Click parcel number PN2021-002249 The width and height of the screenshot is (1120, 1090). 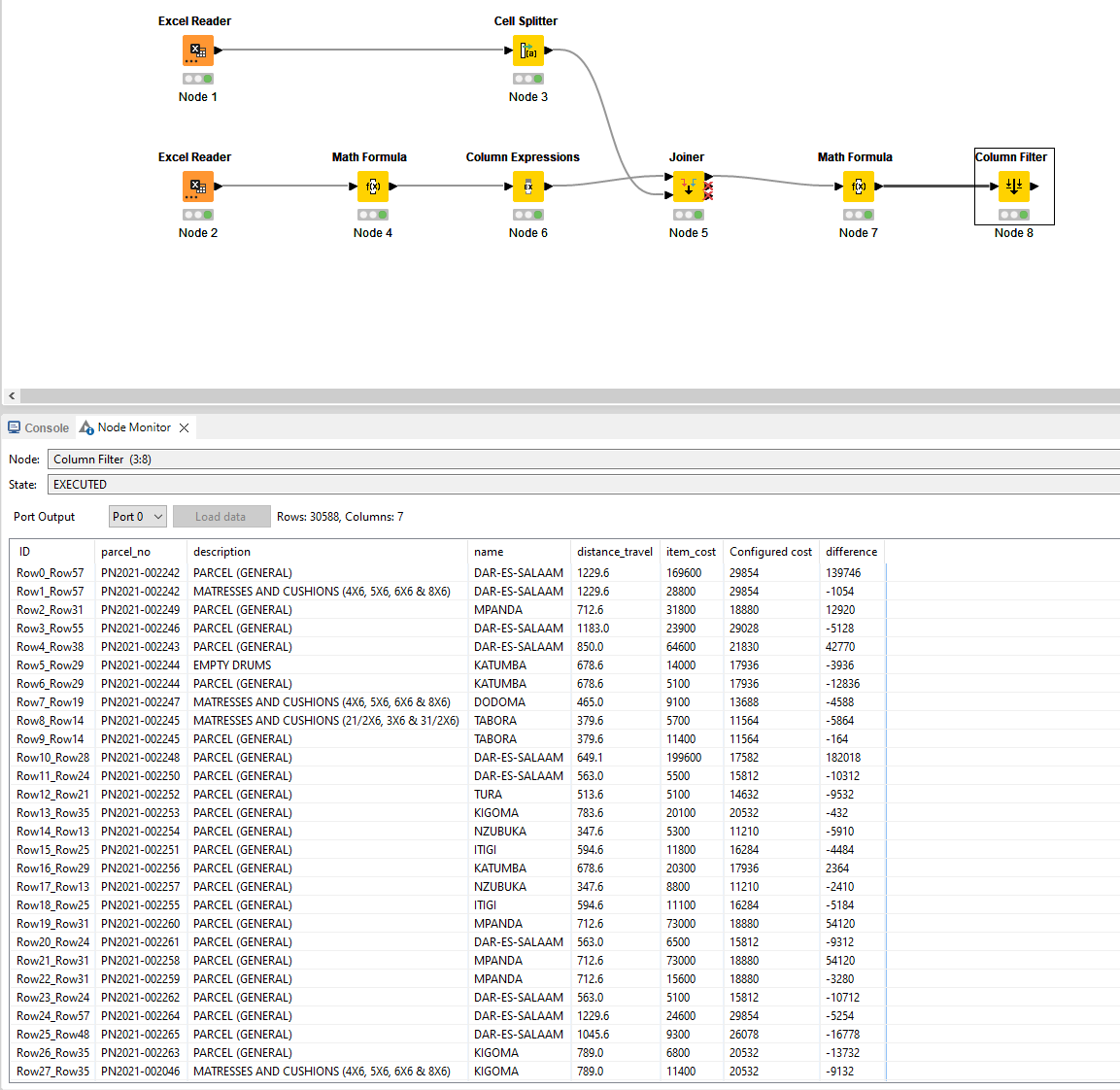(140, 610)
